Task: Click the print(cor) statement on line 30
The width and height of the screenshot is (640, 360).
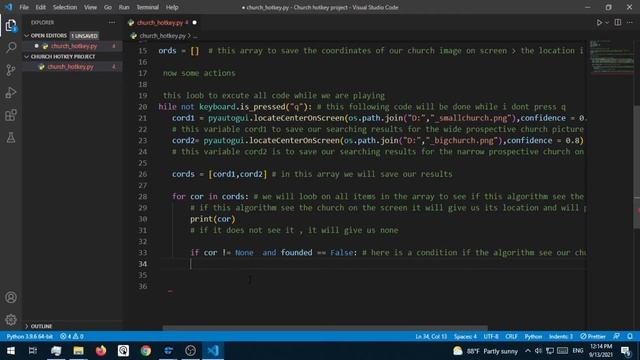Action: pos(213,219)
